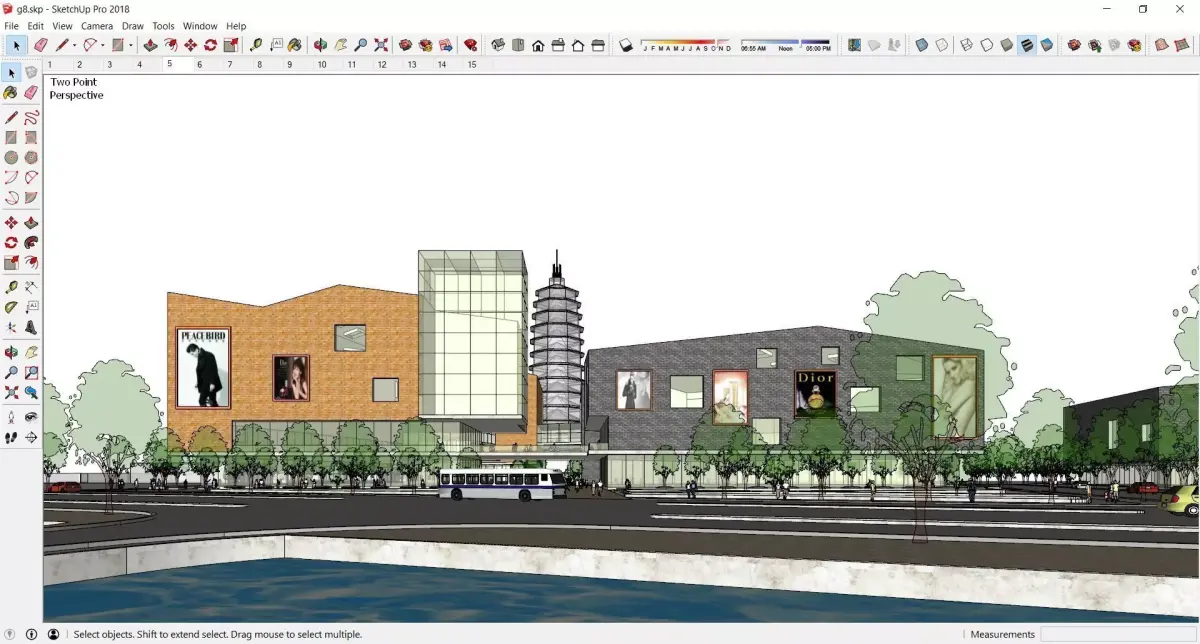Switch to Back standard view
1200x644 pixels.
pyautogui.click(x=578, y=45)
